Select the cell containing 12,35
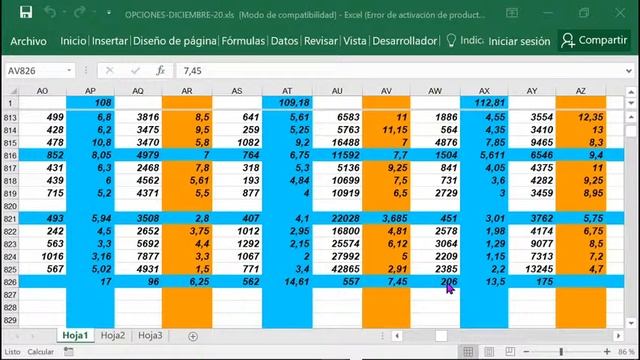Image resolution: width=640 pixels, height=360 pixels. (x=581, y=117)
